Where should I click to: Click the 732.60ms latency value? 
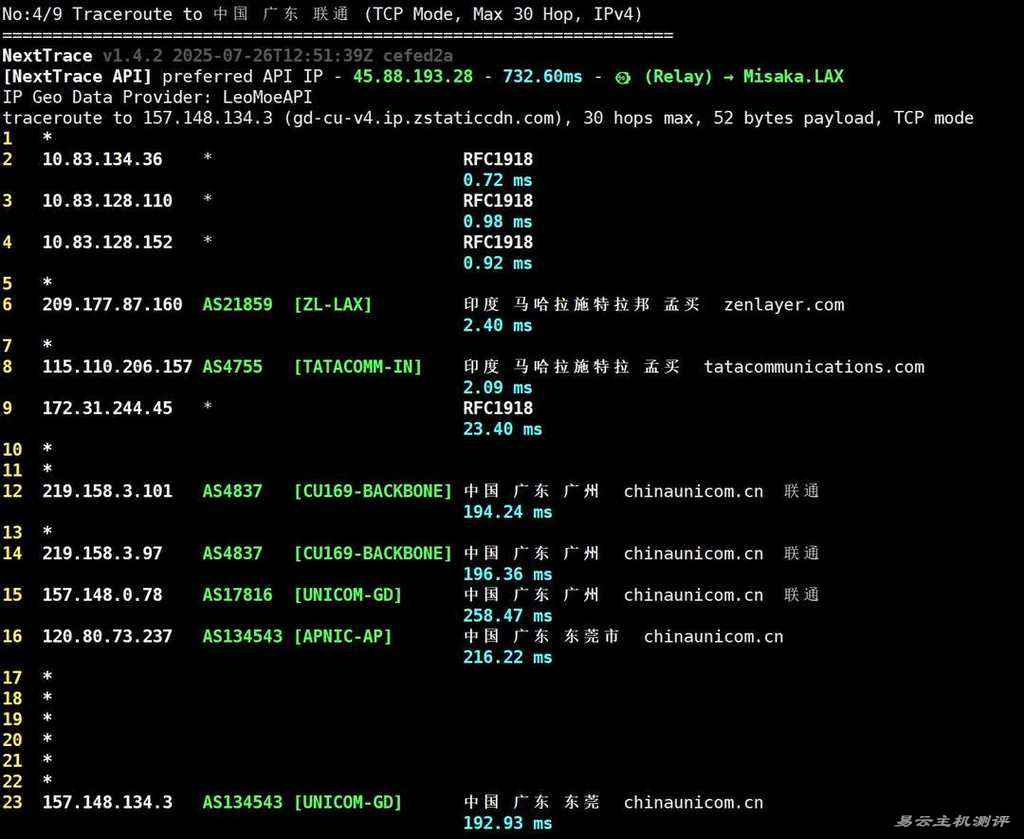click(542, 76)
